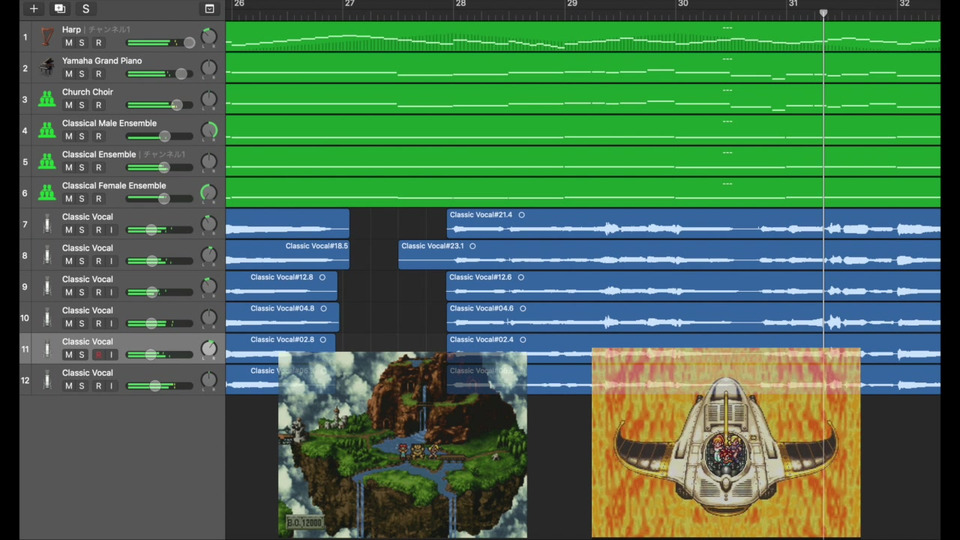Click microphone icon on track 10

click(47, 317)
